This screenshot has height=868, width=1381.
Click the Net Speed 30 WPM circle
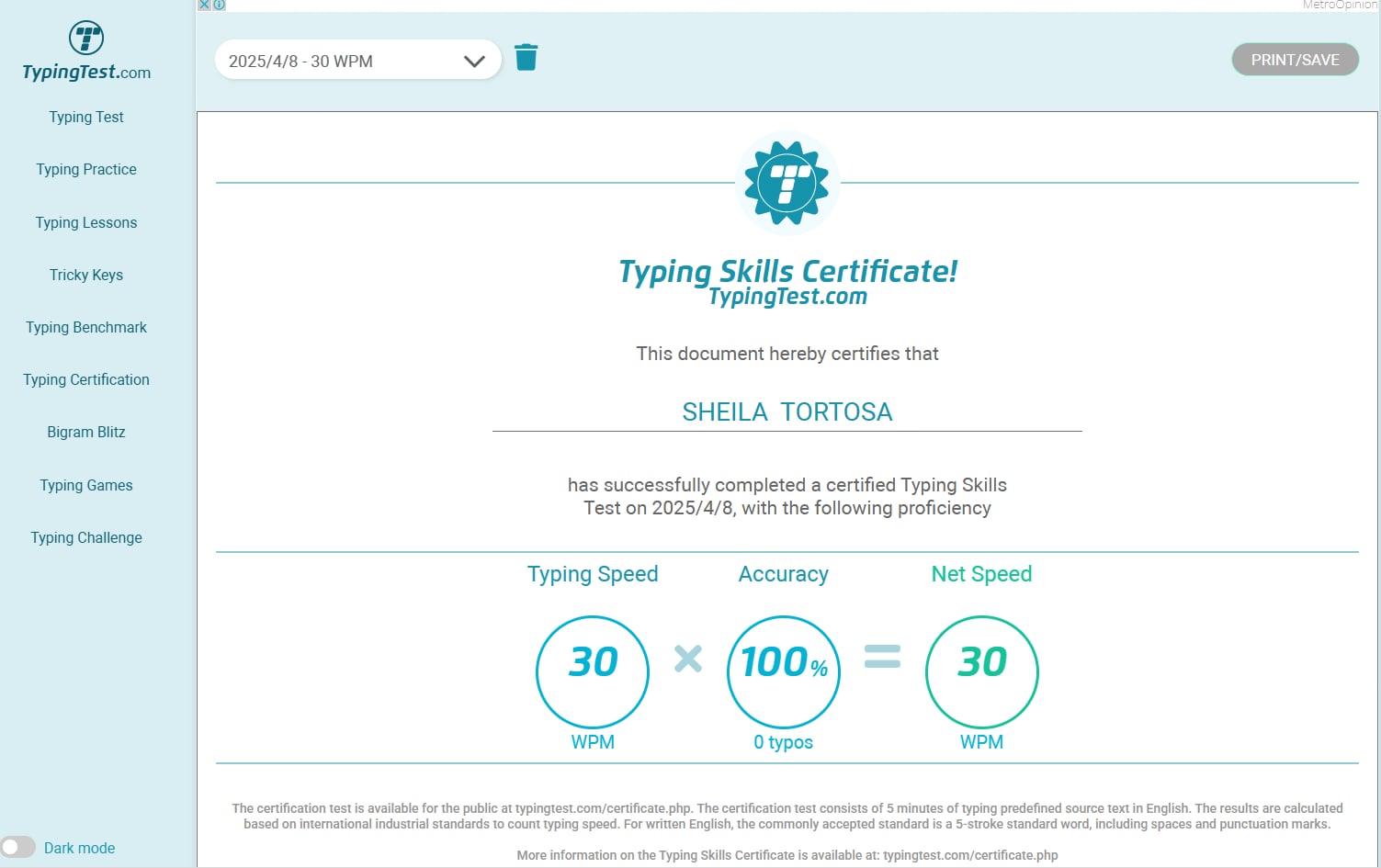click(981, 671)
